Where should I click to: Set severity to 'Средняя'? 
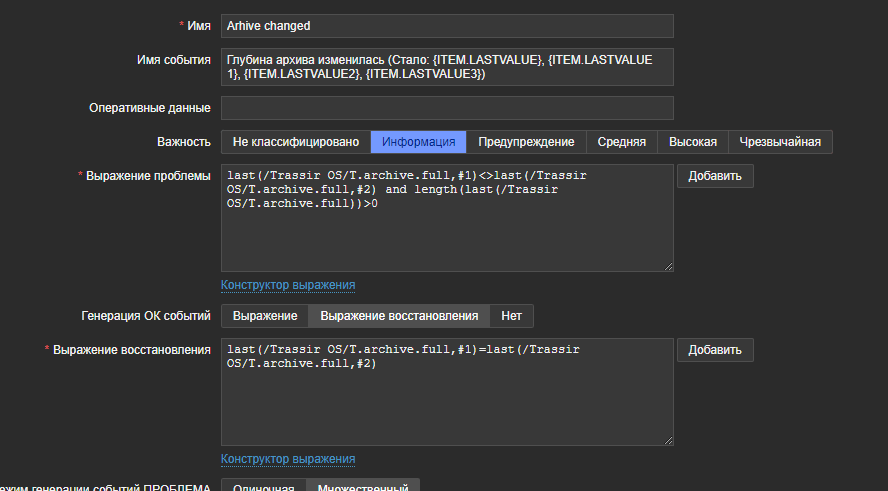click(622, 142)
